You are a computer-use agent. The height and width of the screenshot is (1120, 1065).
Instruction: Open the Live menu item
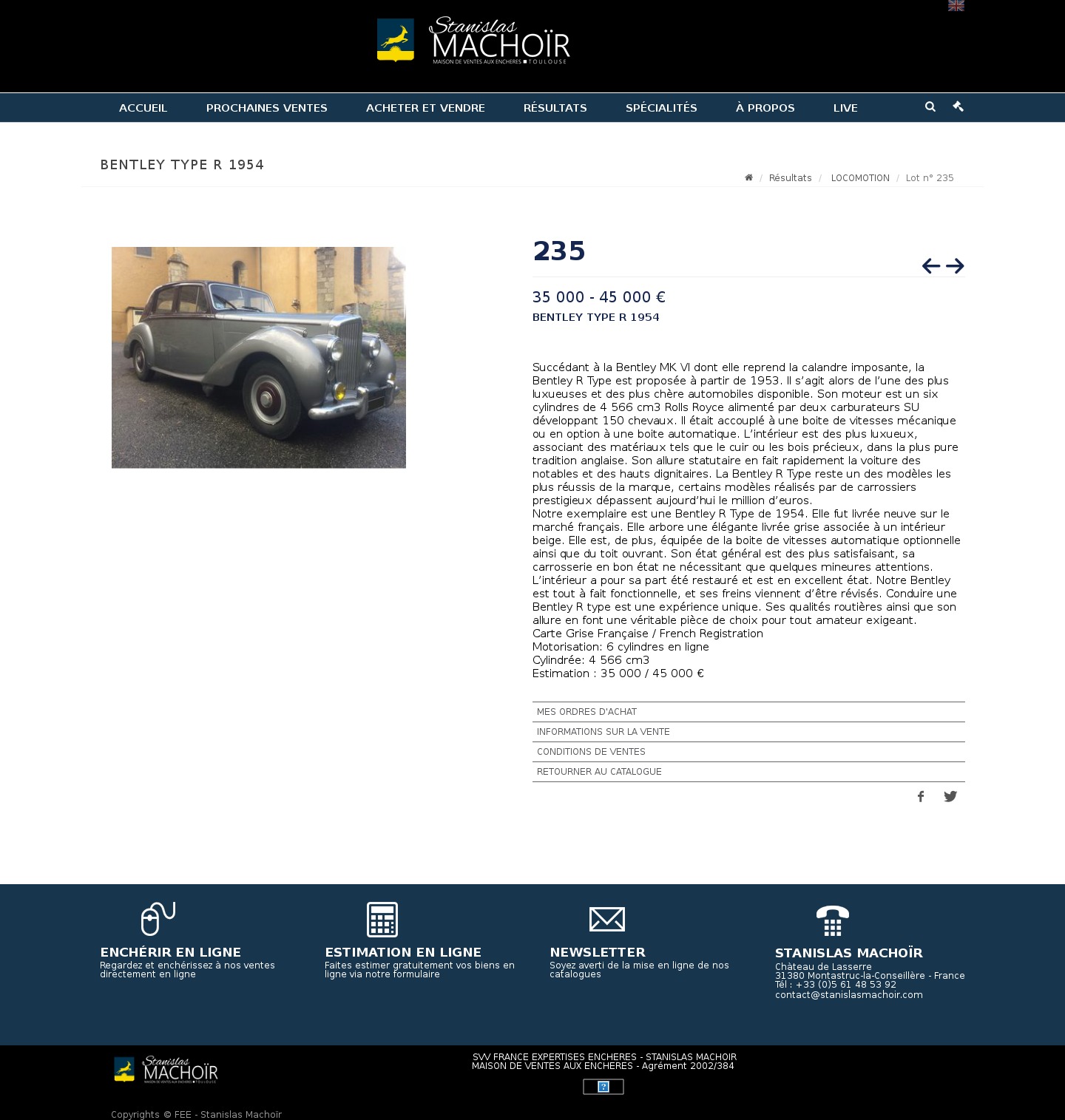coord(845,108)
